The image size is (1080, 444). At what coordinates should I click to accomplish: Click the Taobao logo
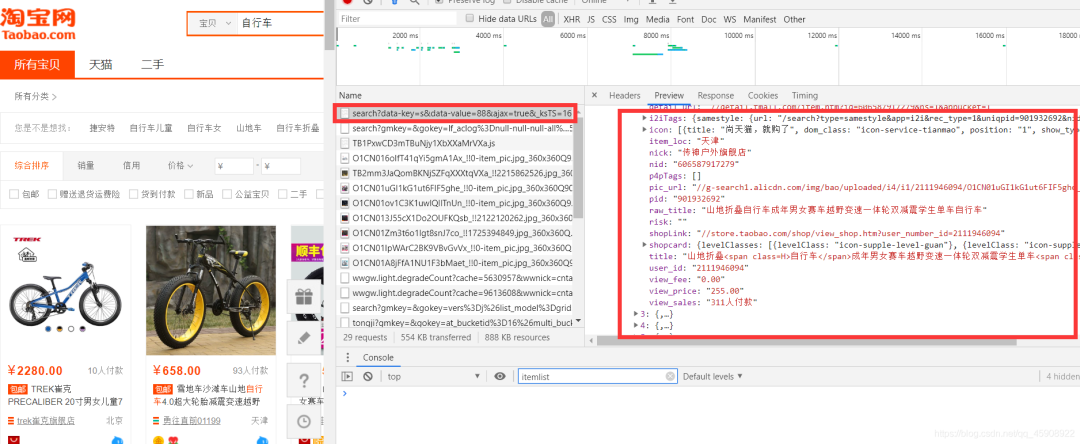coord(39,24)
